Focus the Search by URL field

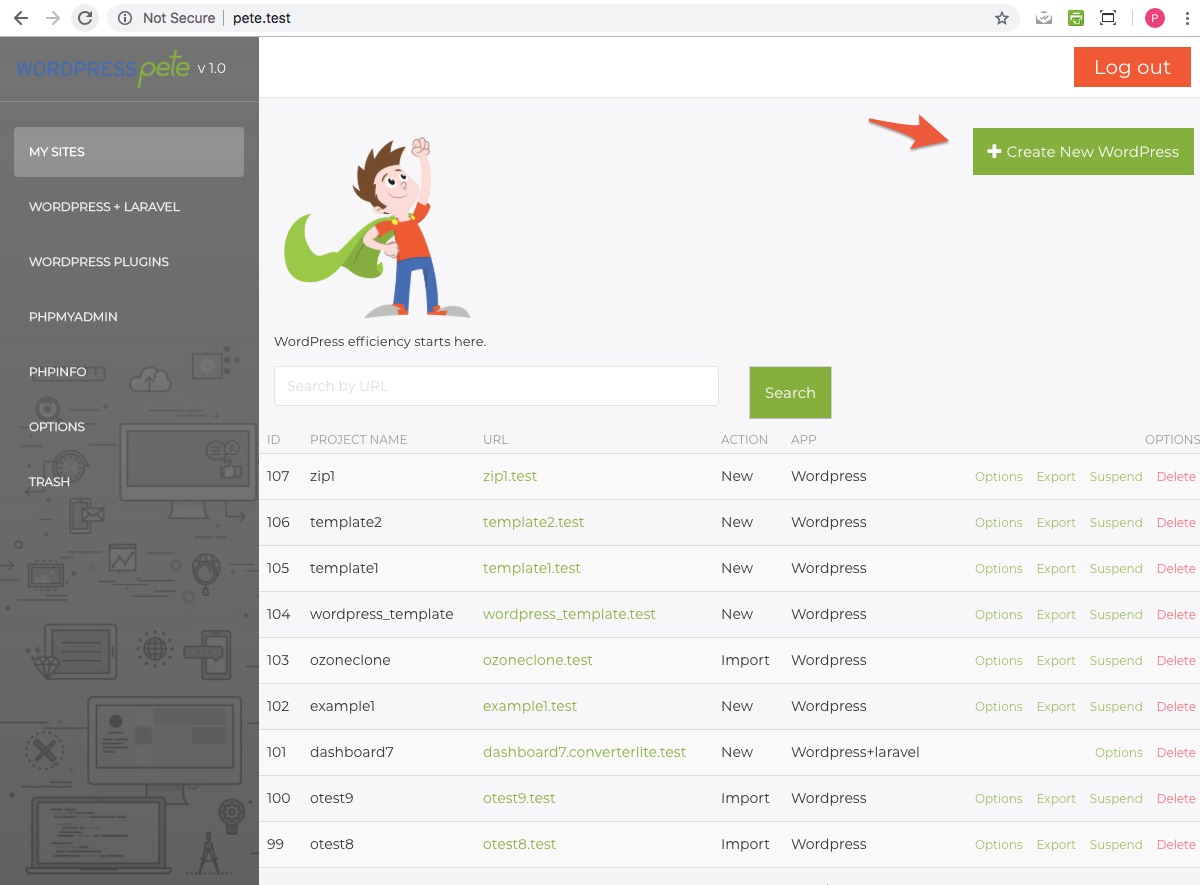point(496,386)
